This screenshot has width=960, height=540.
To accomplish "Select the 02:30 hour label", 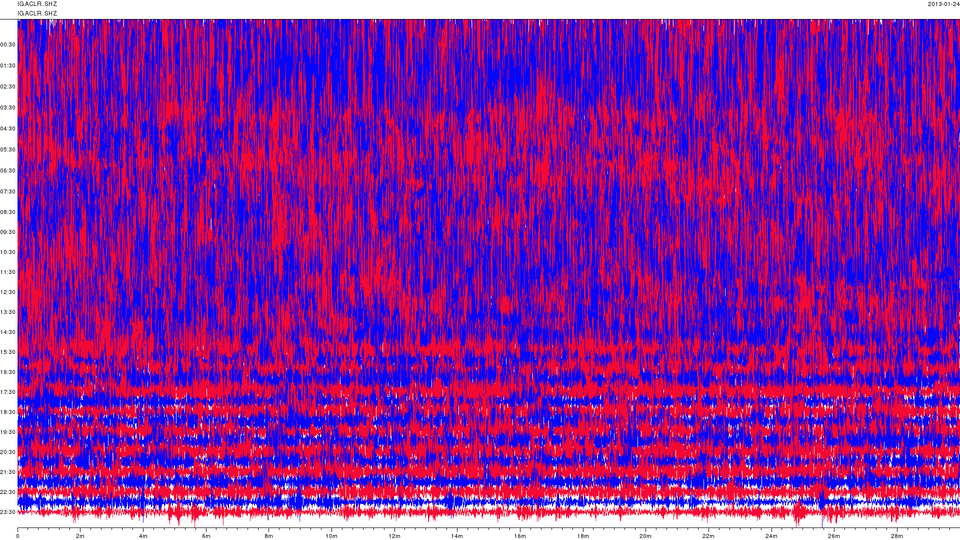I will click(7, 86).
